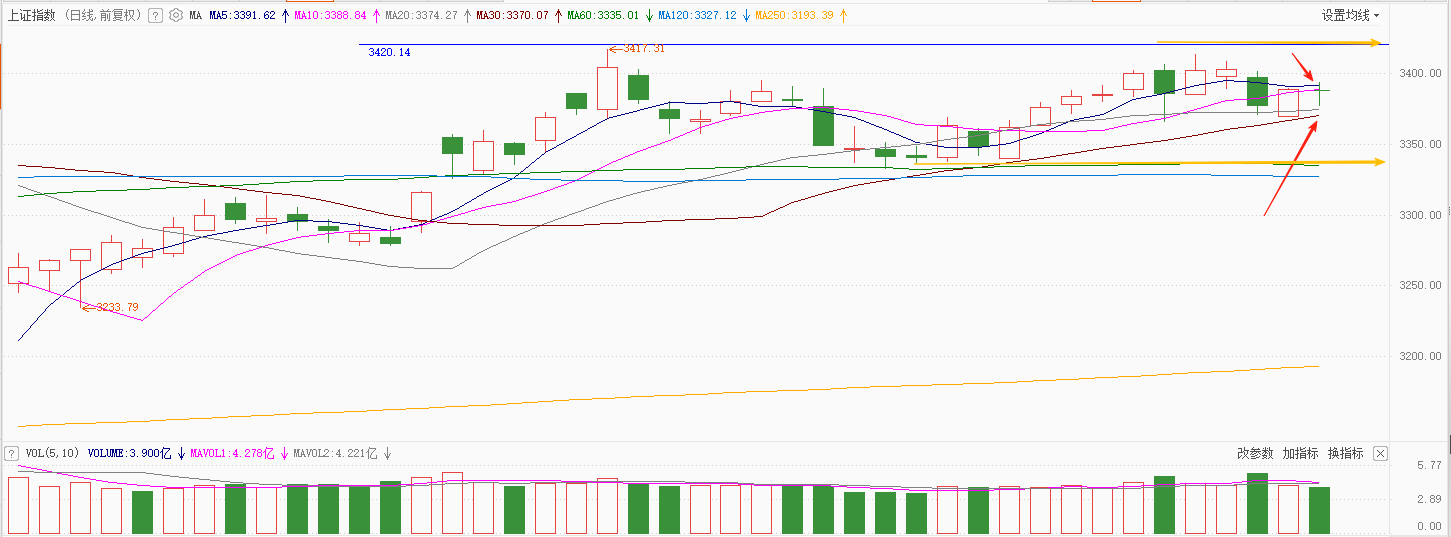Click the 3350.00 price axis label

[x=1420, y=145]
